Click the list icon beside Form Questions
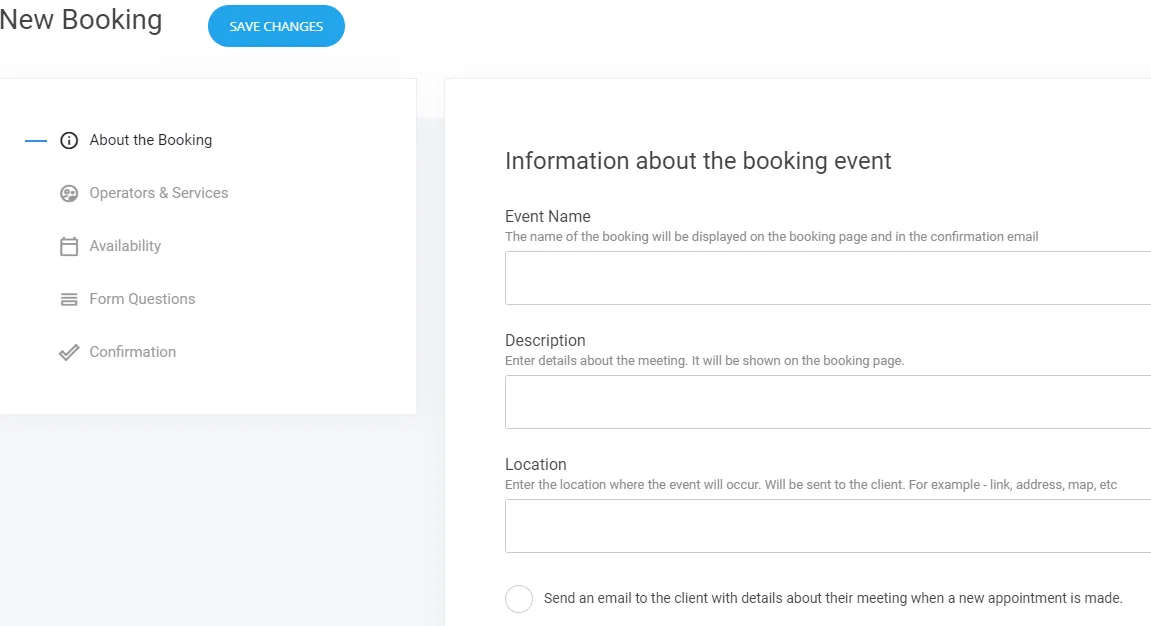This screenshot has height=626, width=1151. [x=68, y=299]
